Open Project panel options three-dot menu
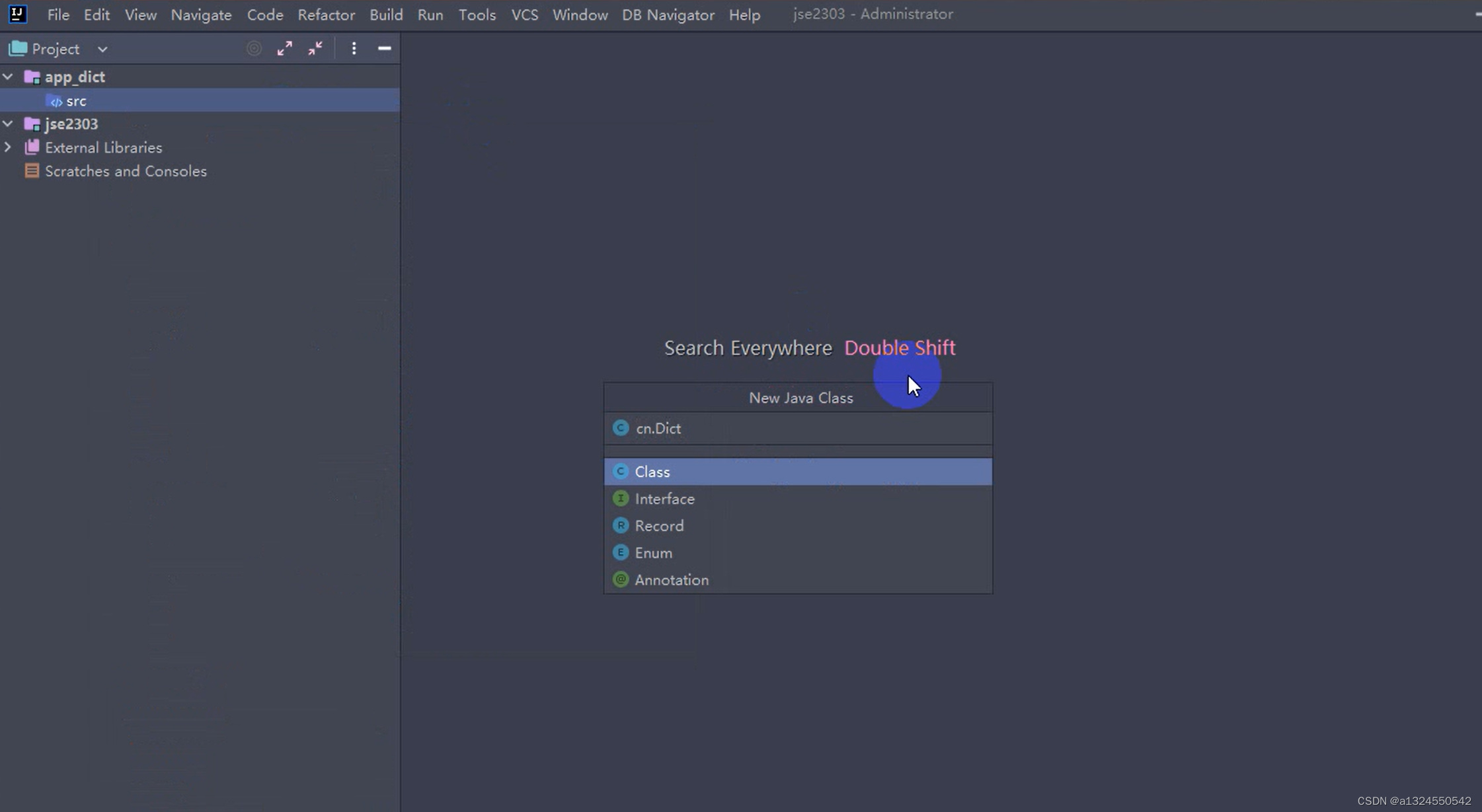 point(354,49)
